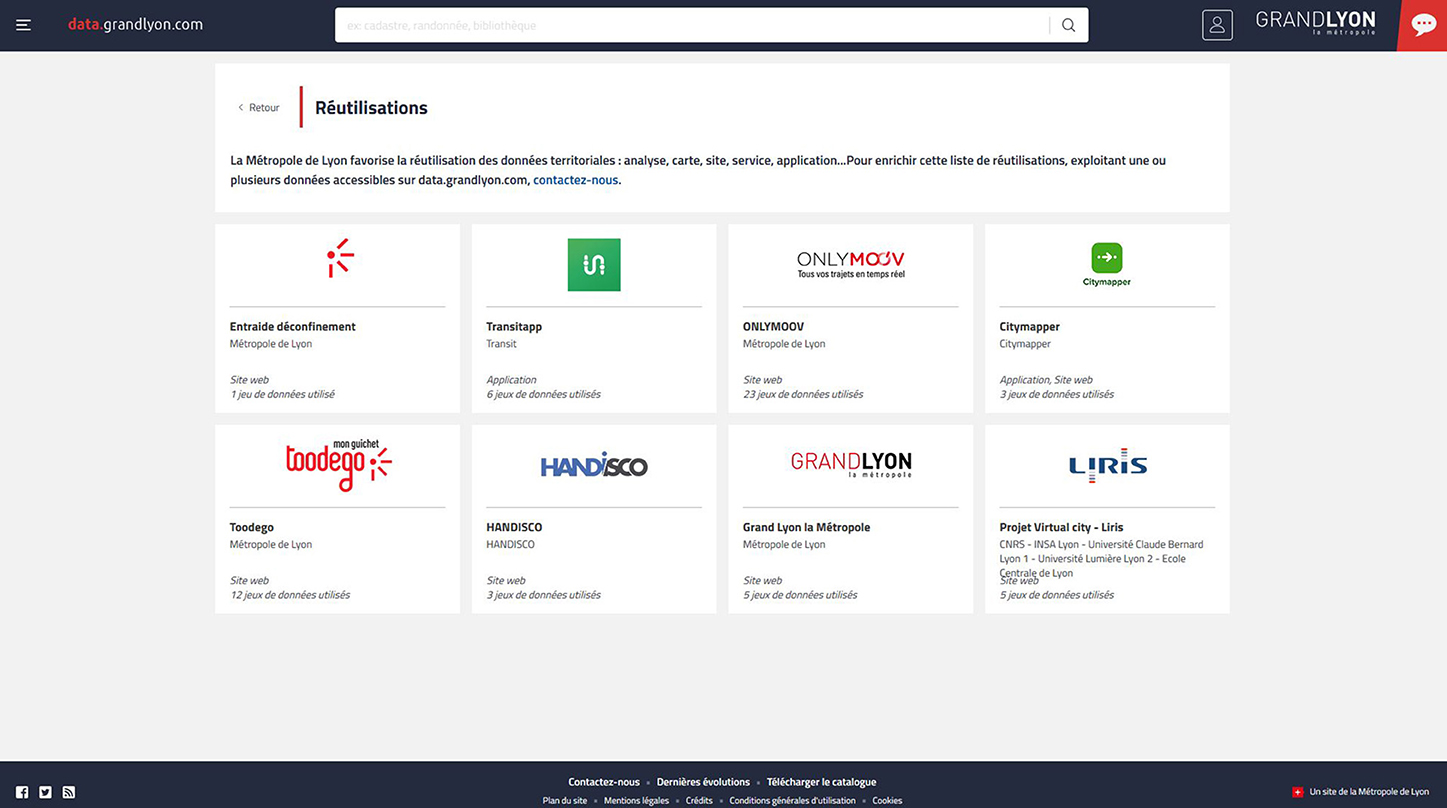Click the magnifying glass search icon
Screen dimensions: 1447x808
1068,25
